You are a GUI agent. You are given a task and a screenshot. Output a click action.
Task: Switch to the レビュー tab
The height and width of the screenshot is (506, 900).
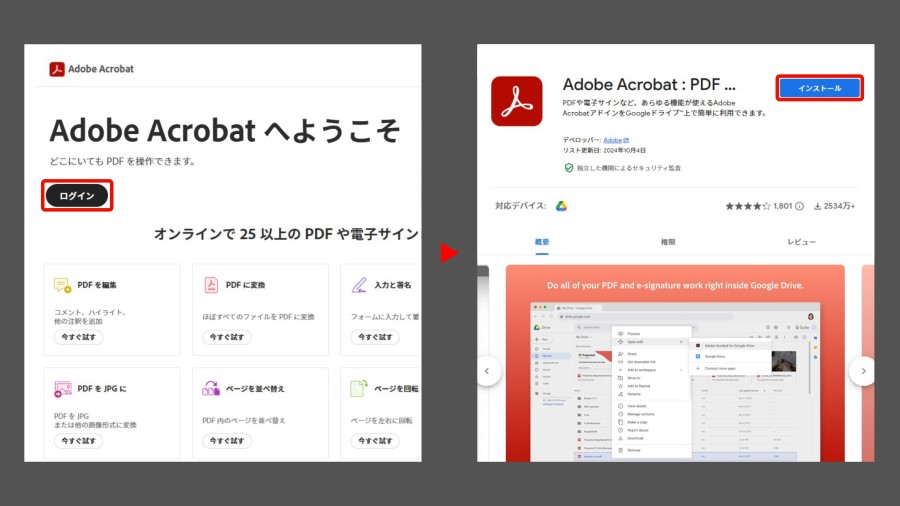click(801, 242)
